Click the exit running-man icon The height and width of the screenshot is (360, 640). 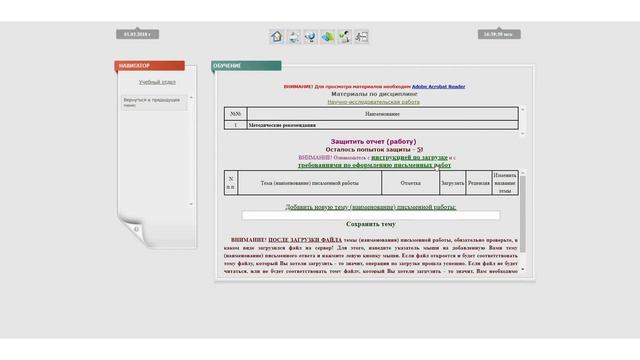pyautogui.click(x=361, y=37)
